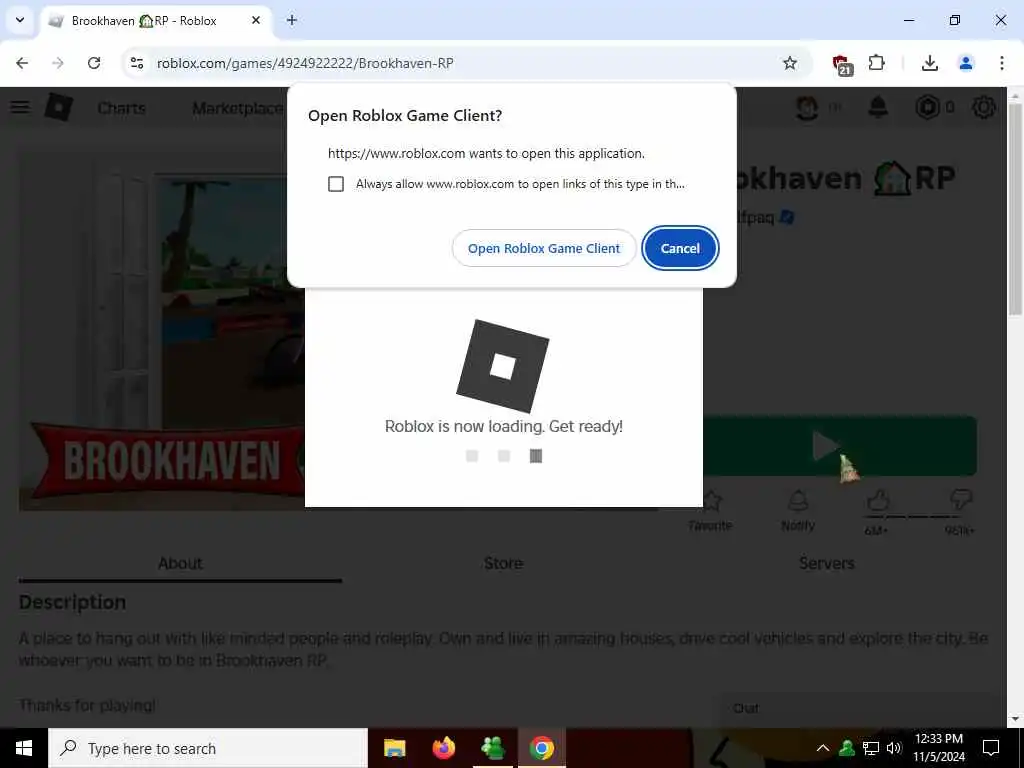Open the Roblox settings gear
The width and height of the screenshot is (1024, 768).
[984, 107]
